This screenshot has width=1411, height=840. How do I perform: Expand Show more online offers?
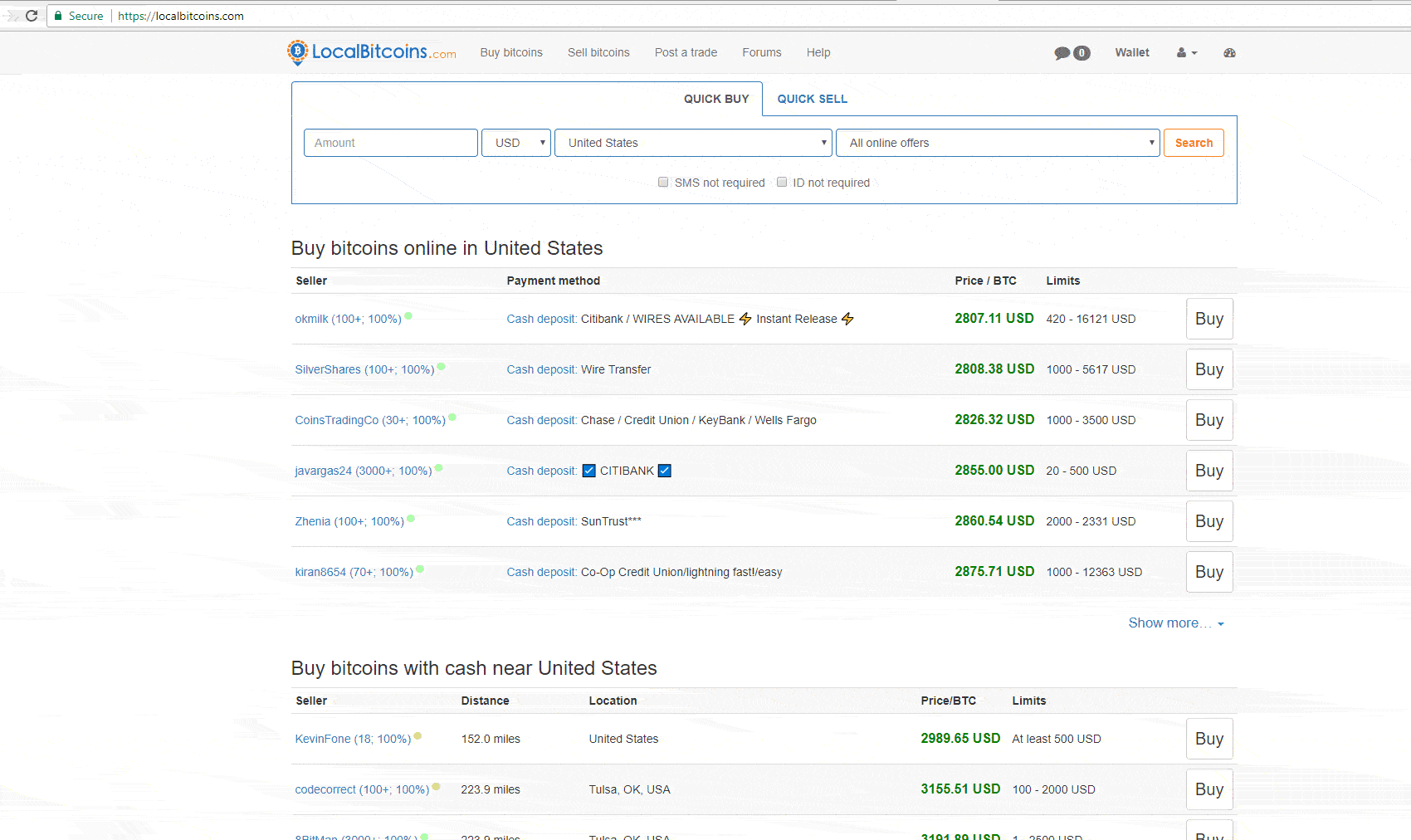click(x=1176, y=623)
